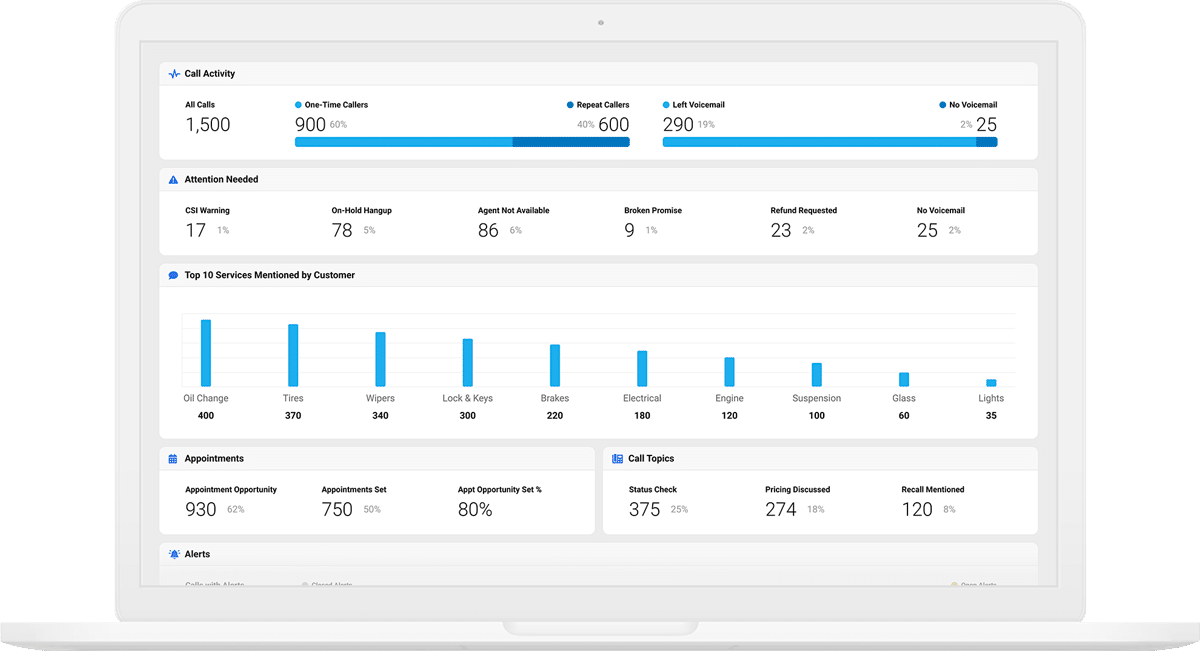Click the Alerts siren icon

point(174,554)
